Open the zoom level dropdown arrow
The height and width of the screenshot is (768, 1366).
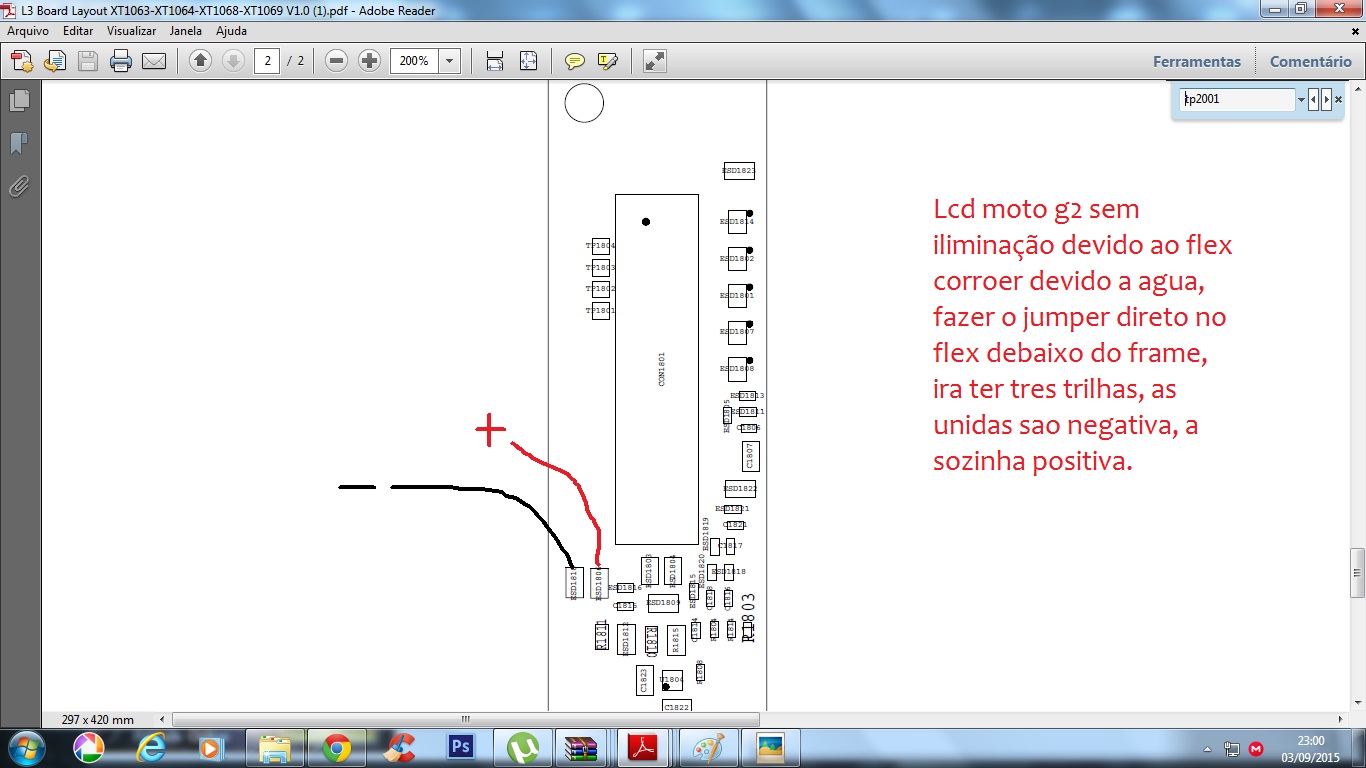(450, 61)
